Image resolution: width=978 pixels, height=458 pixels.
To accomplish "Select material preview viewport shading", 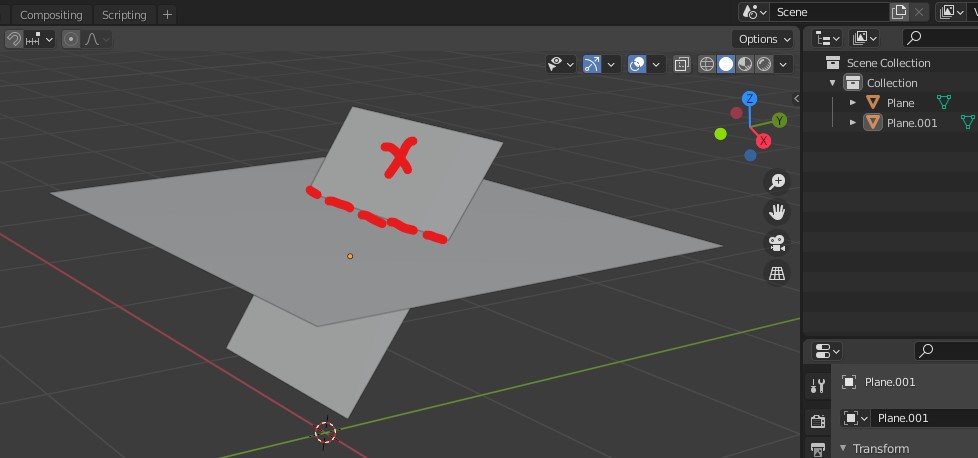I will coord(746,64).
